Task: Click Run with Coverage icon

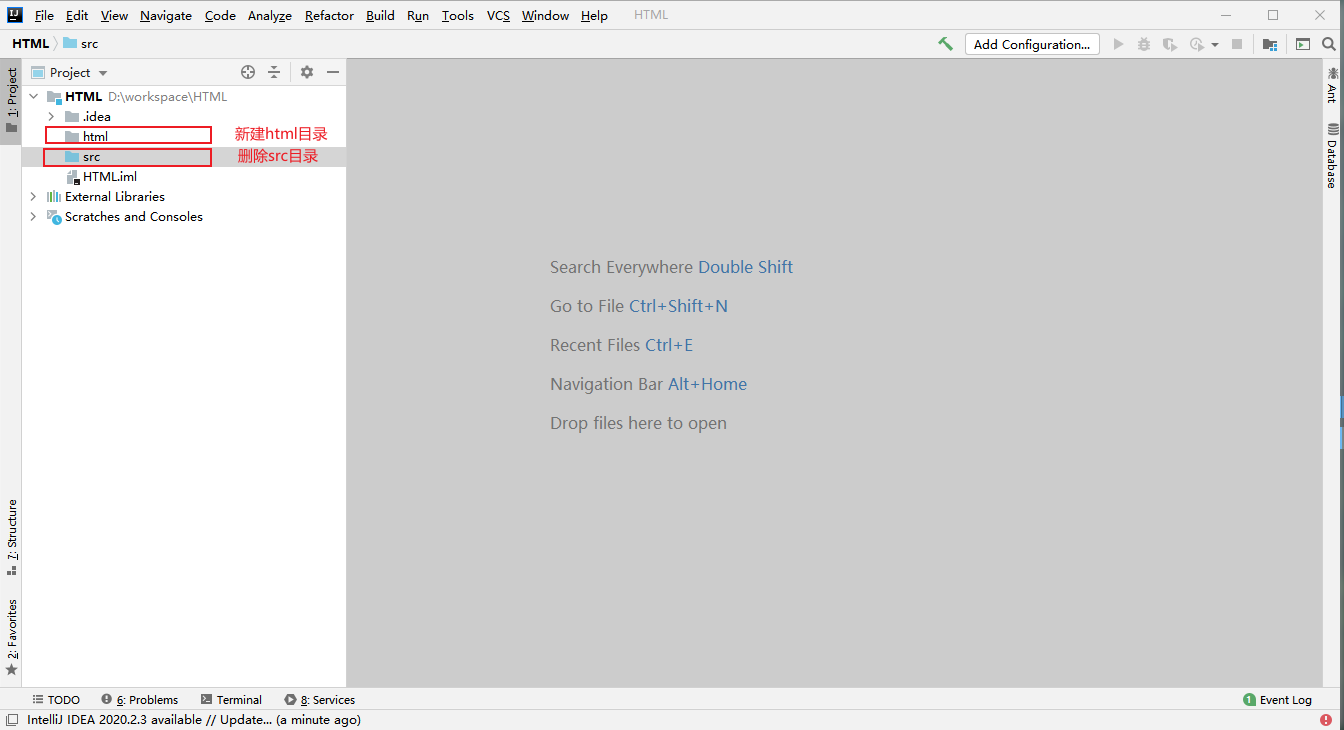Action: (x=1169, y=44)
